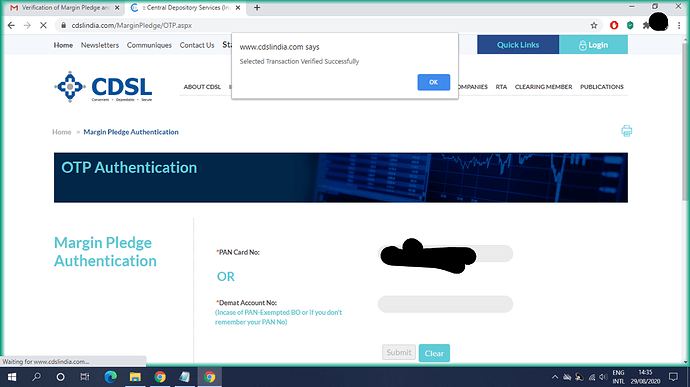Open the RTA menu

[501, 87]
